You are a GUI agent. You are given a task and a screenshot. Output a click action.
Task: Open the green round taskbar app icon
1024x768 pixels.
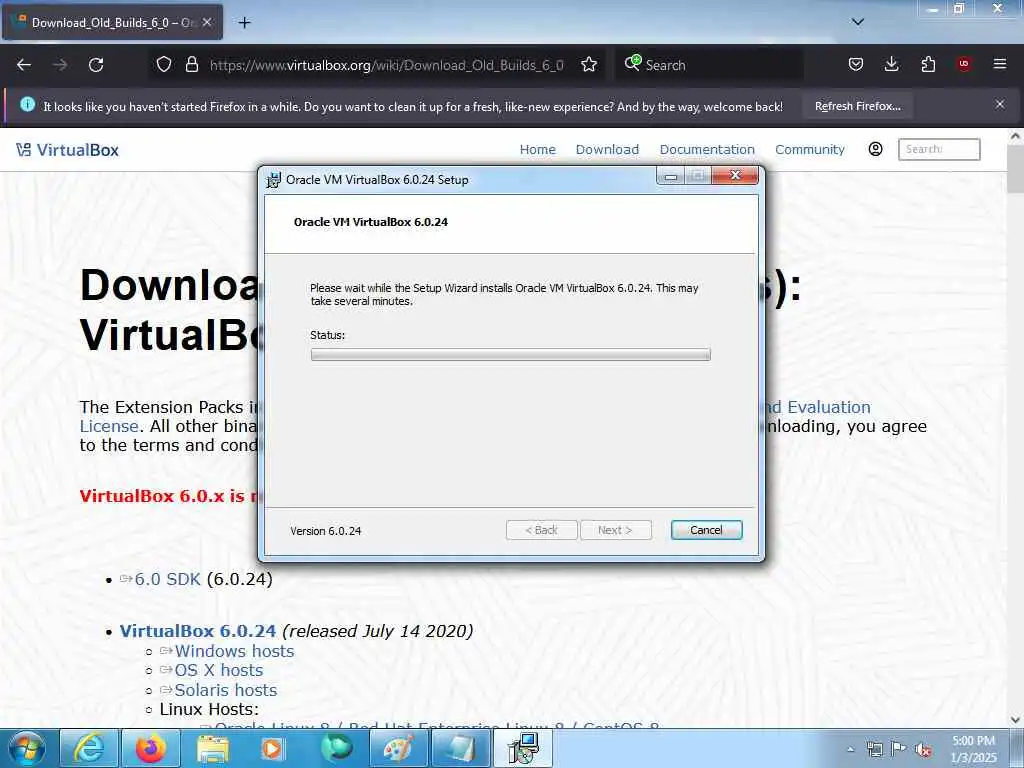click(x=336, y=748)
